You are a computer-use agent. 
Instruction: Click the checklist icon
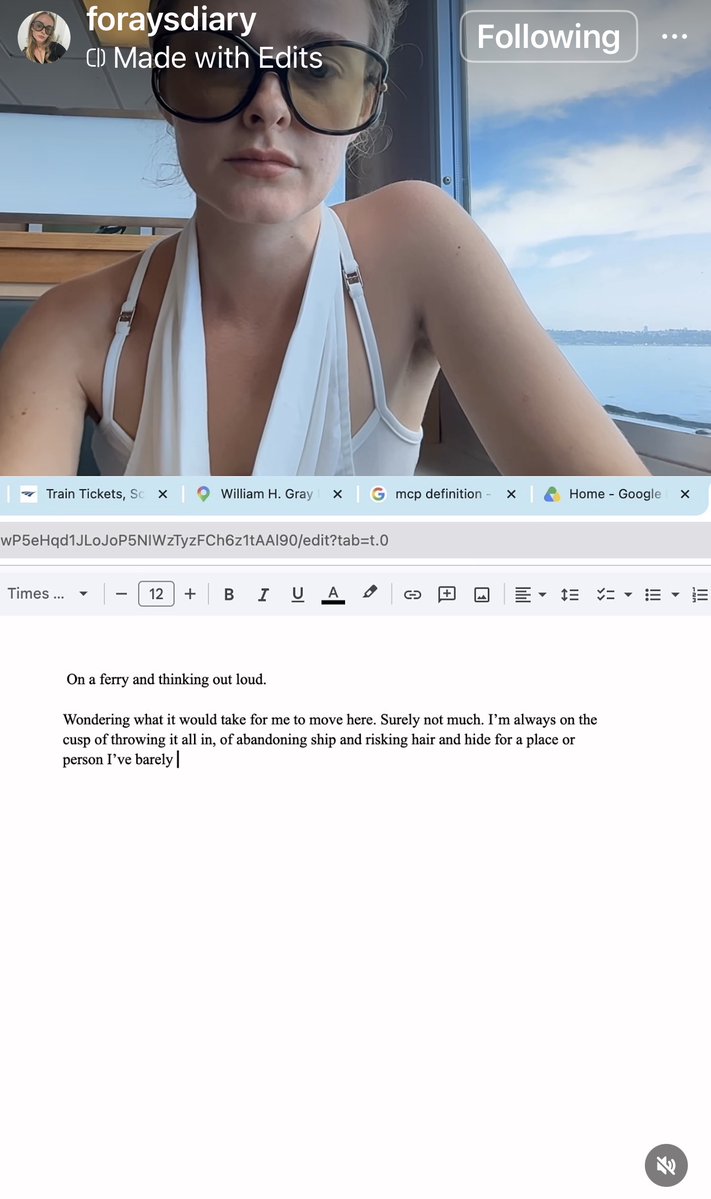(606, 594)
